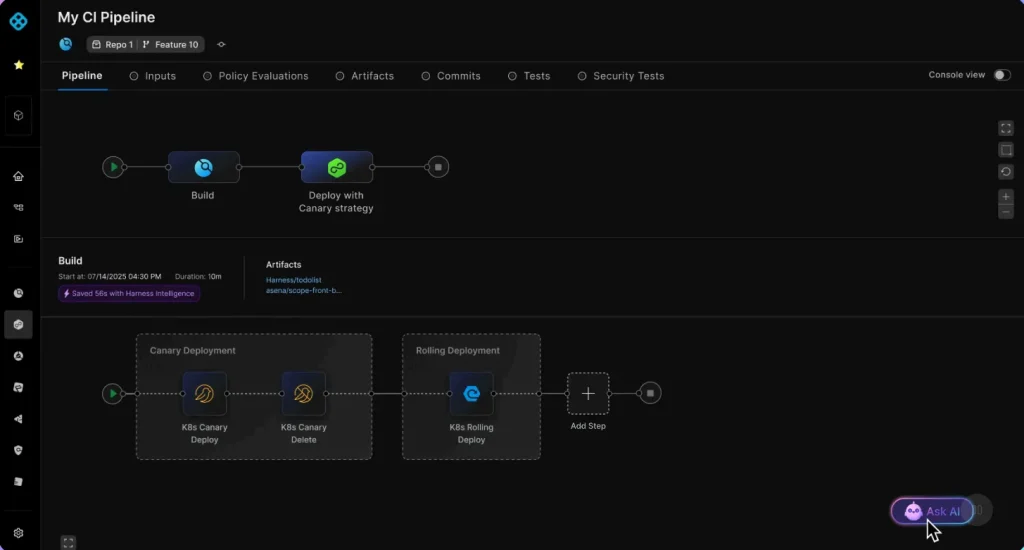Open settings gear in the sidebar

point(18,533)
